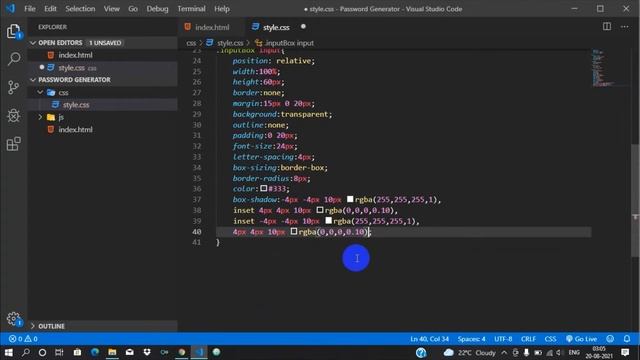Open notifications bell in status bar

click(627, 339)
